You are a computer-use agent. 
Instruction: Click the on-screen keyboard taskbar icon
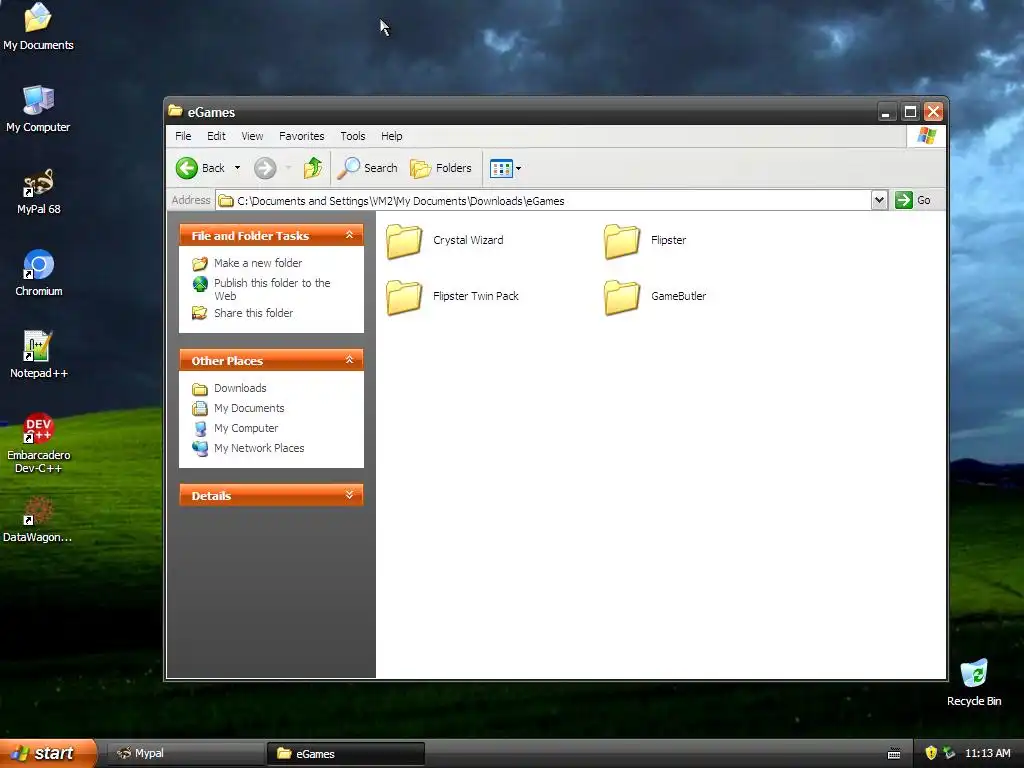pos(894,754)
